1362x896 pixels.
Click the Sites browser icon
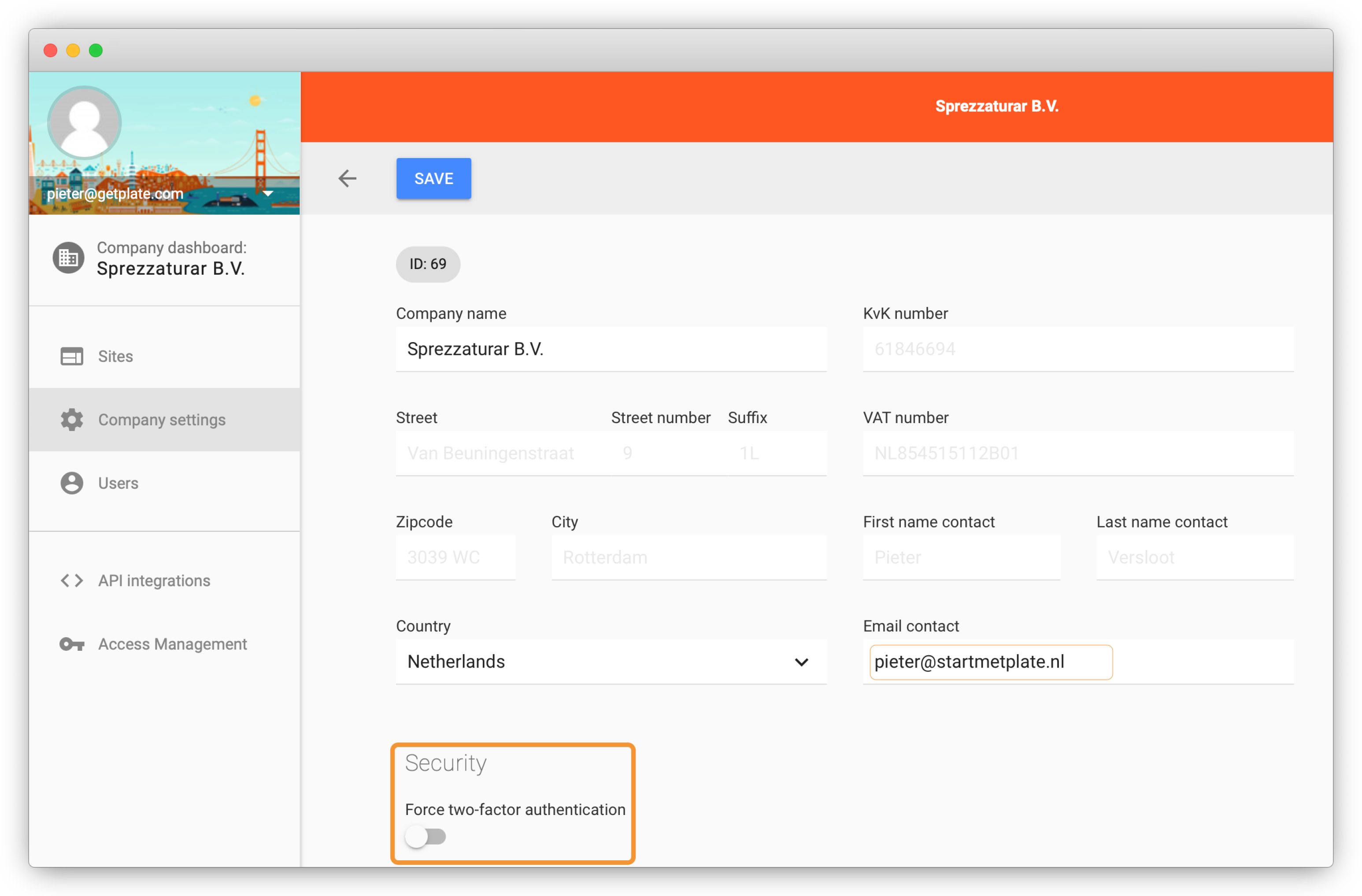click(x=72, y=357)
